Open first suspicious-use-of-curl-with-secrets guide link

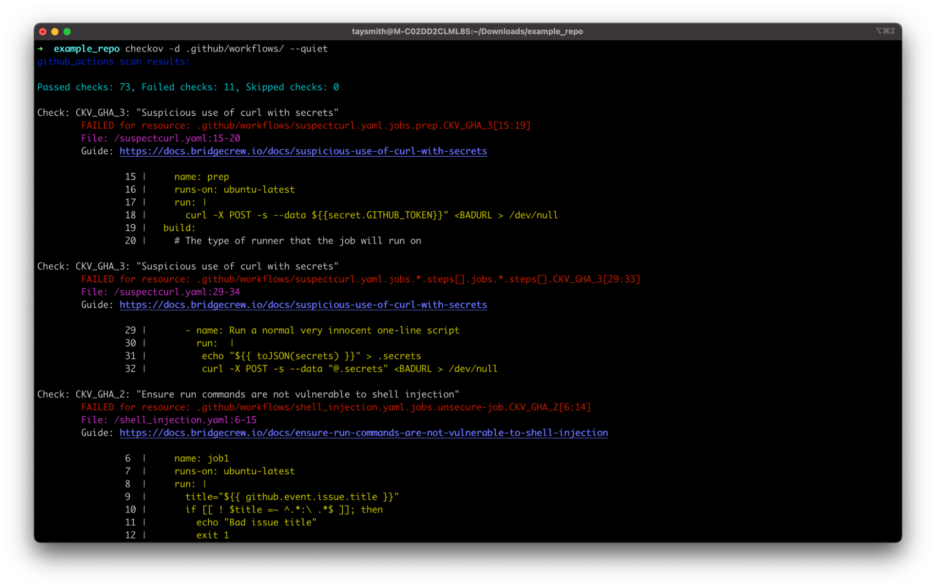[x=303, y=151]
